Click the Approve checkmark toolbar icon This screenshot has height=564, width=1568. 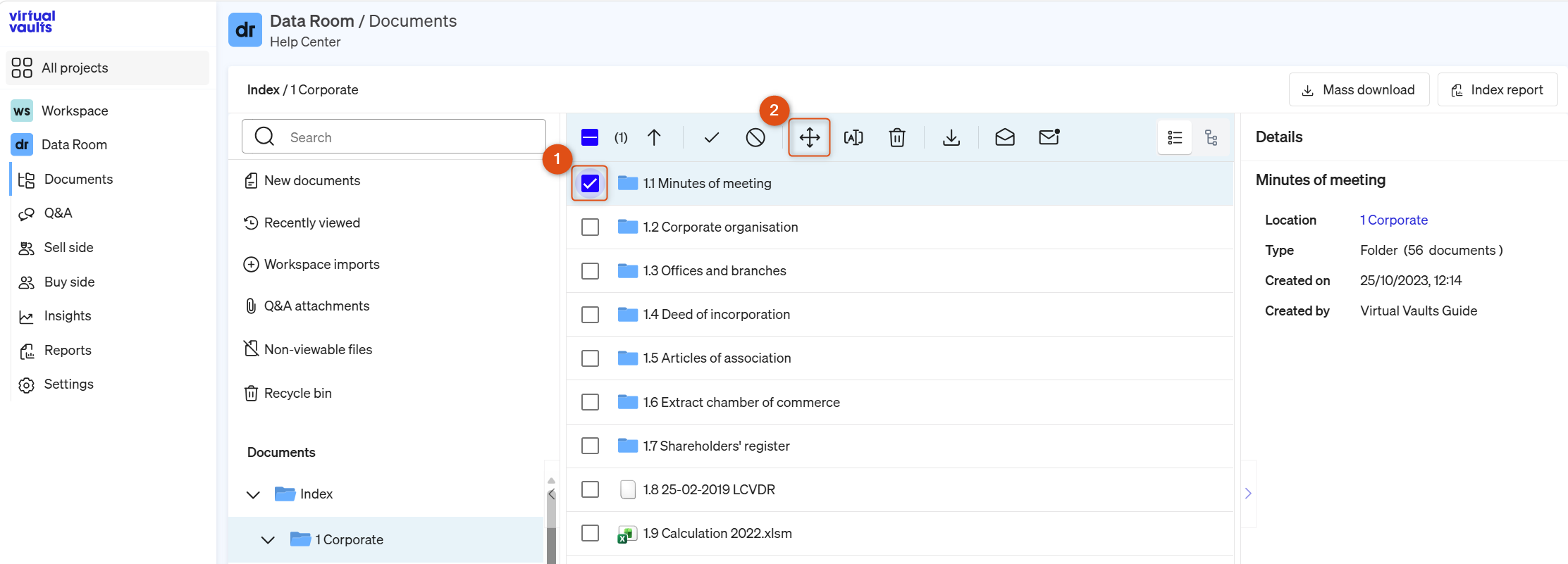pyautogui.click(x=712, y=137)
